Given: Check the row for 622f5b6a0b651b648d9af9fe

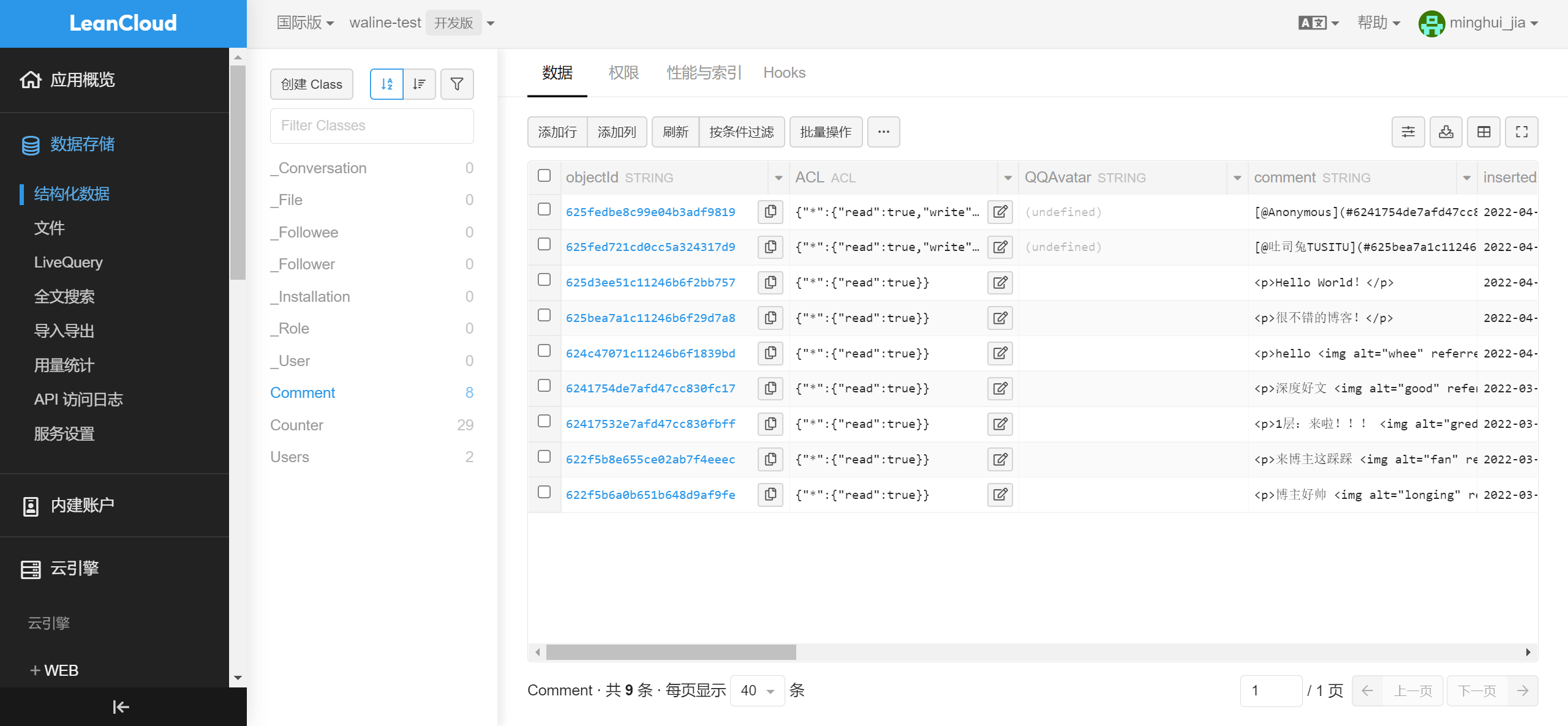Looking at the screenshot, I should coord(544,492).
